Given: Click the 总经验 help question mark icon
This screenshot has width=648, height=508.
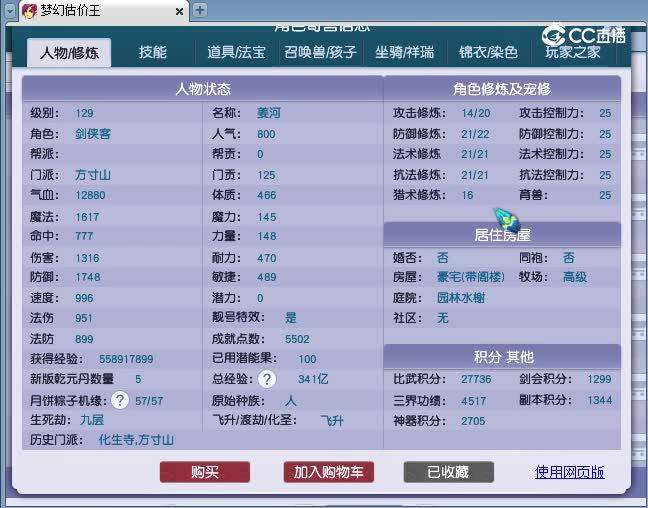Looking at the screenshot, I should coord(267,379).
